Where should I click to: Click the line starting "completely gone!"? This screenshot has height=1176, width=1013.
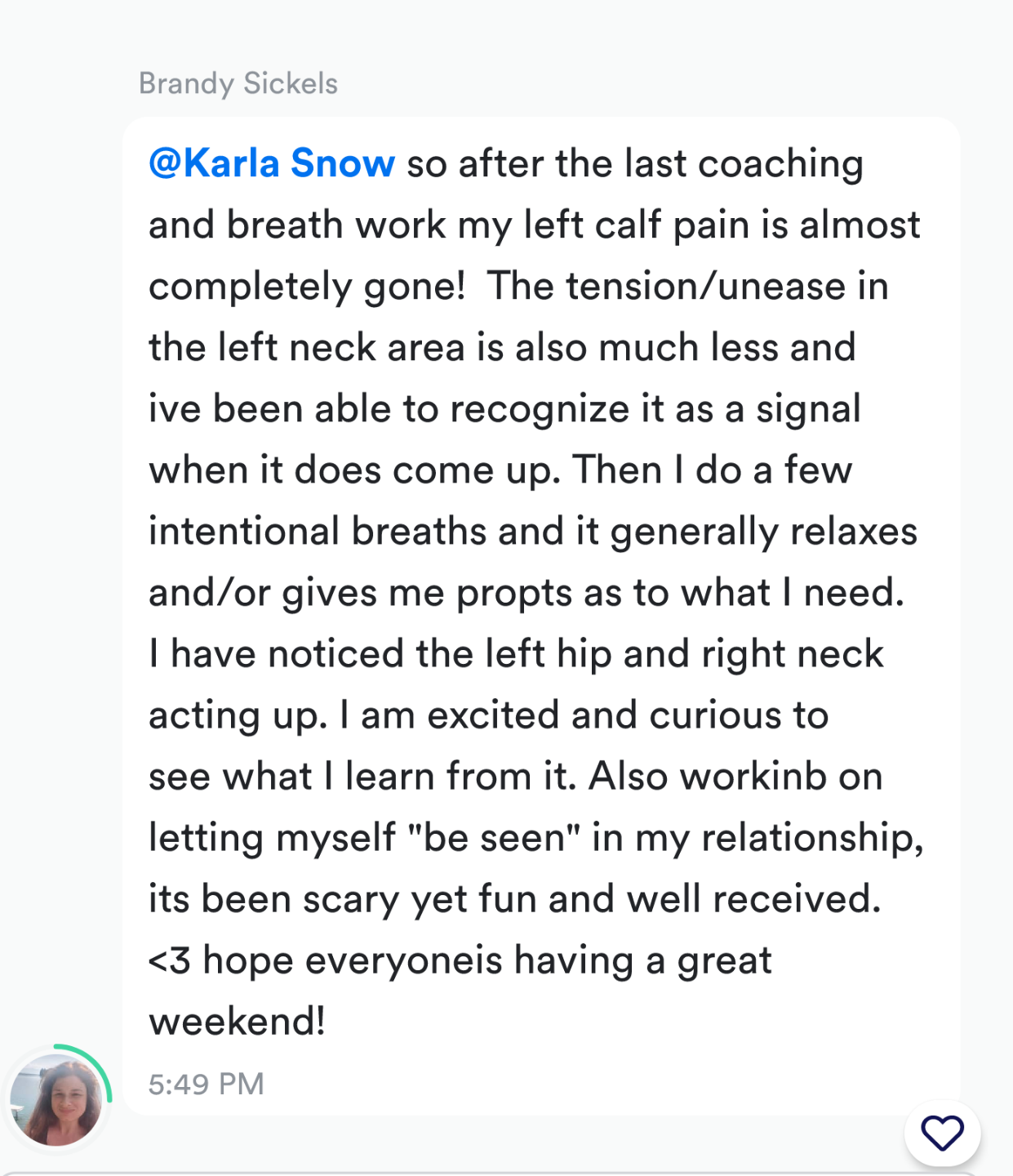pyautogui.click(x=306, y=286)
